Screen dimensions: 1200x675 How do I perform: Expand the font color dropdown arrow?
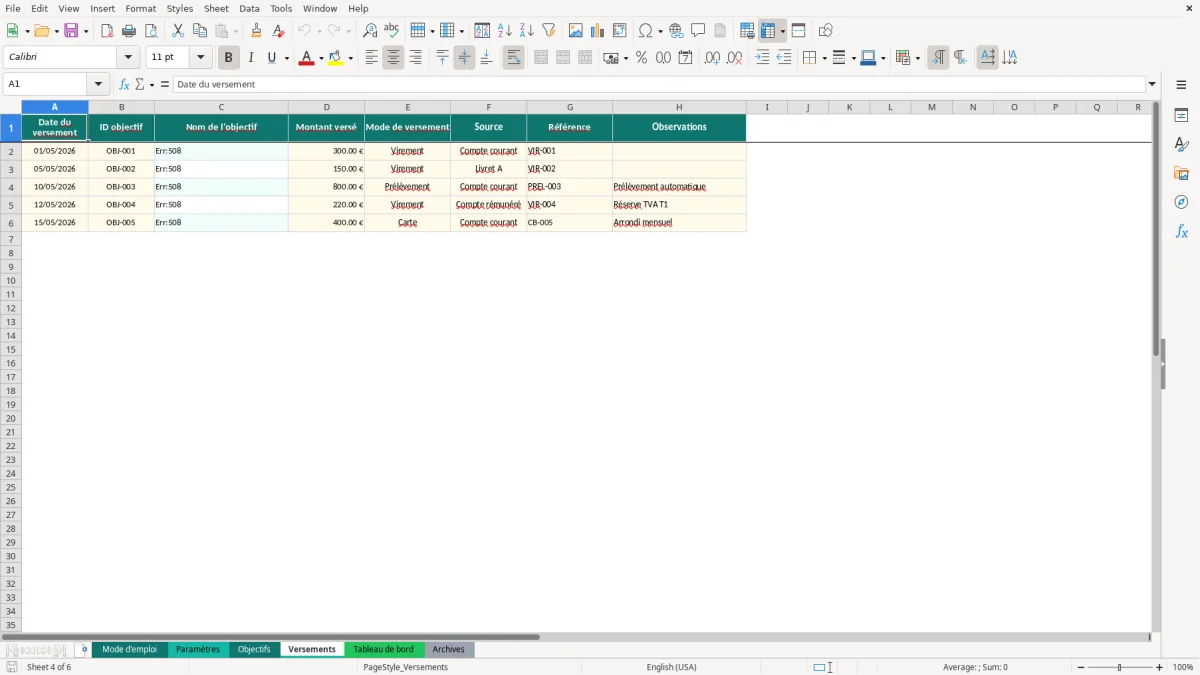(321, 58)
